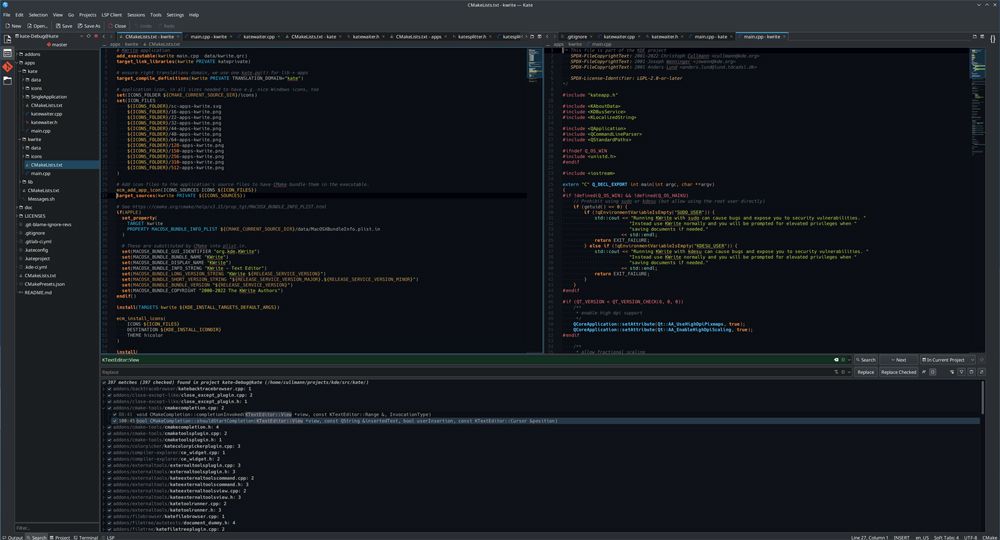
Task: Click the Open... toolbar button
Action: (37, 26)
